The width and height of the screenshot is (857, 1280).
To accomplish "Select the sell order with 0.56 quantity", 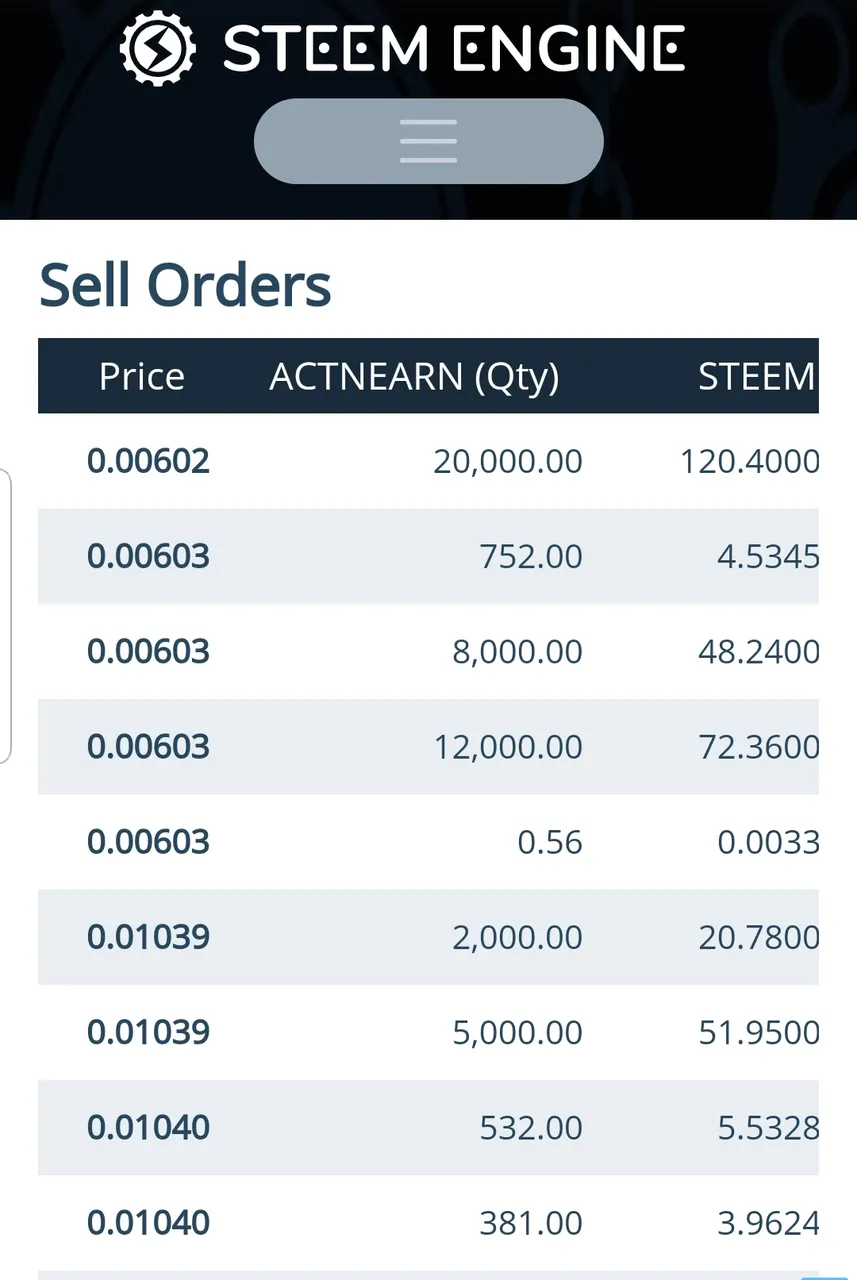I will pyautogui.click(x=428, y=841).
